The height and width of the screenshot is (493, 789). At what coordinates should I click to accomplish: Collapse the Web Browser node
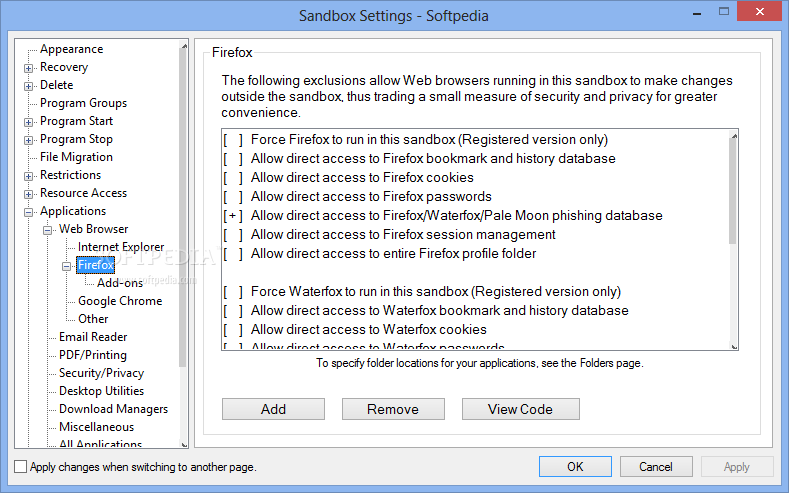pos(48,230)
